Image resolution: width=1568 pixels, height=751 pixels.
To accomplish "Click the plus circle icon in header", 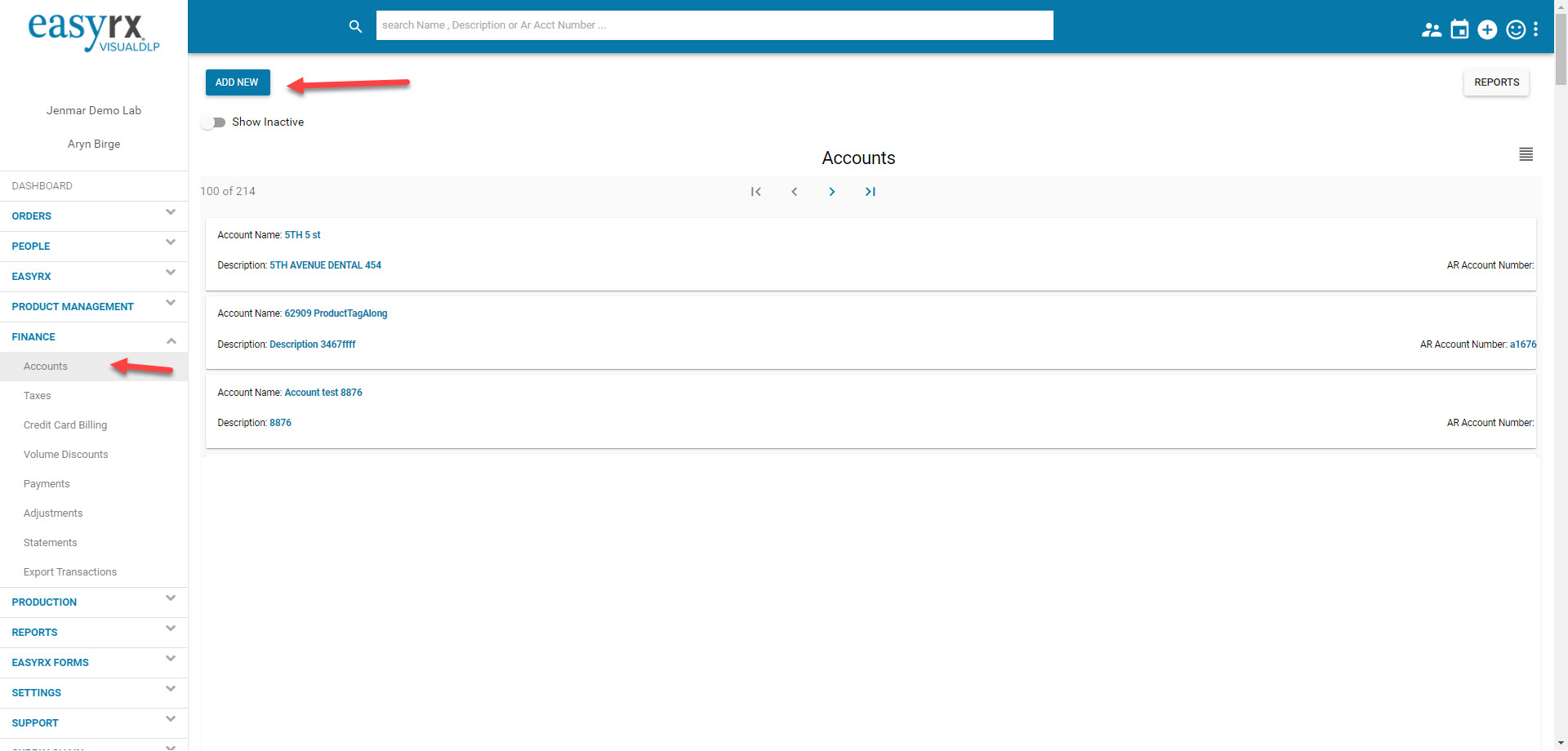I will [1487, 29].
